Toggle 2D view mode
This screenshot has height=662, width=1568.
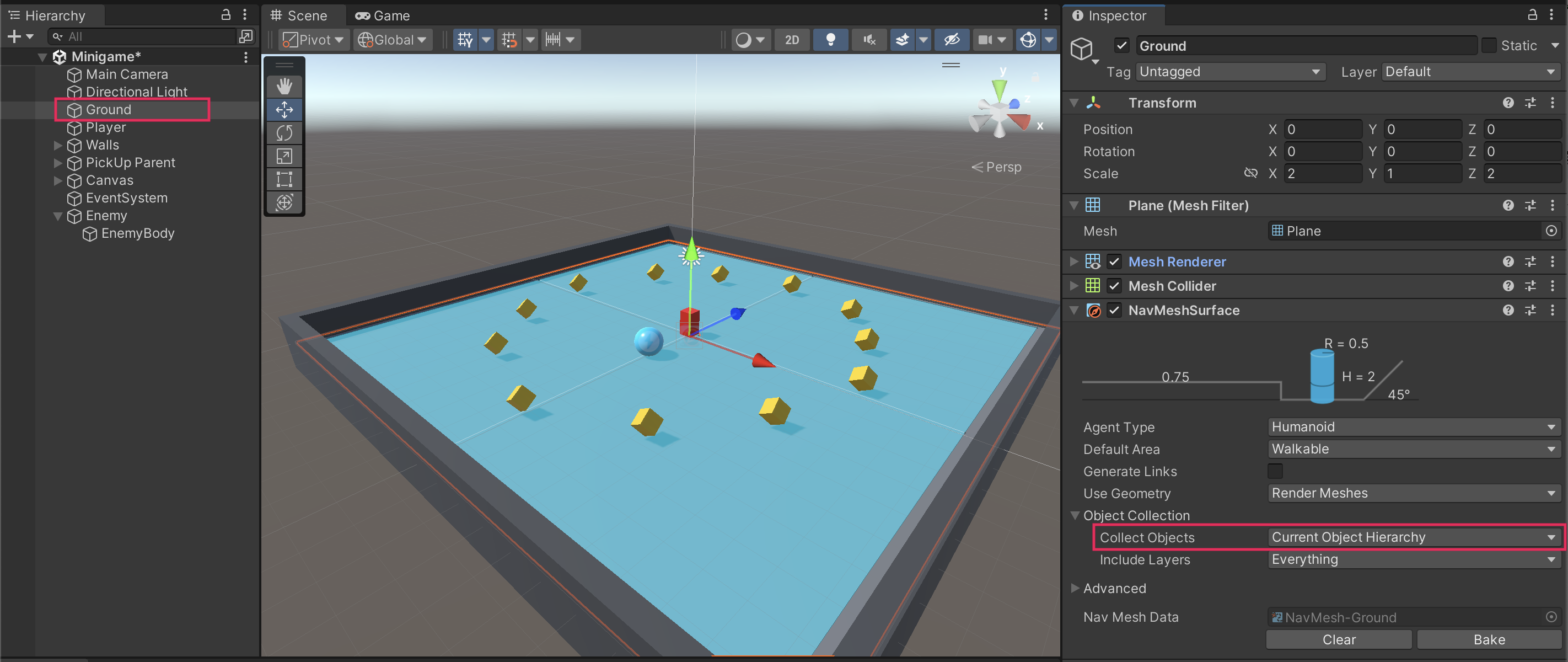791,40
